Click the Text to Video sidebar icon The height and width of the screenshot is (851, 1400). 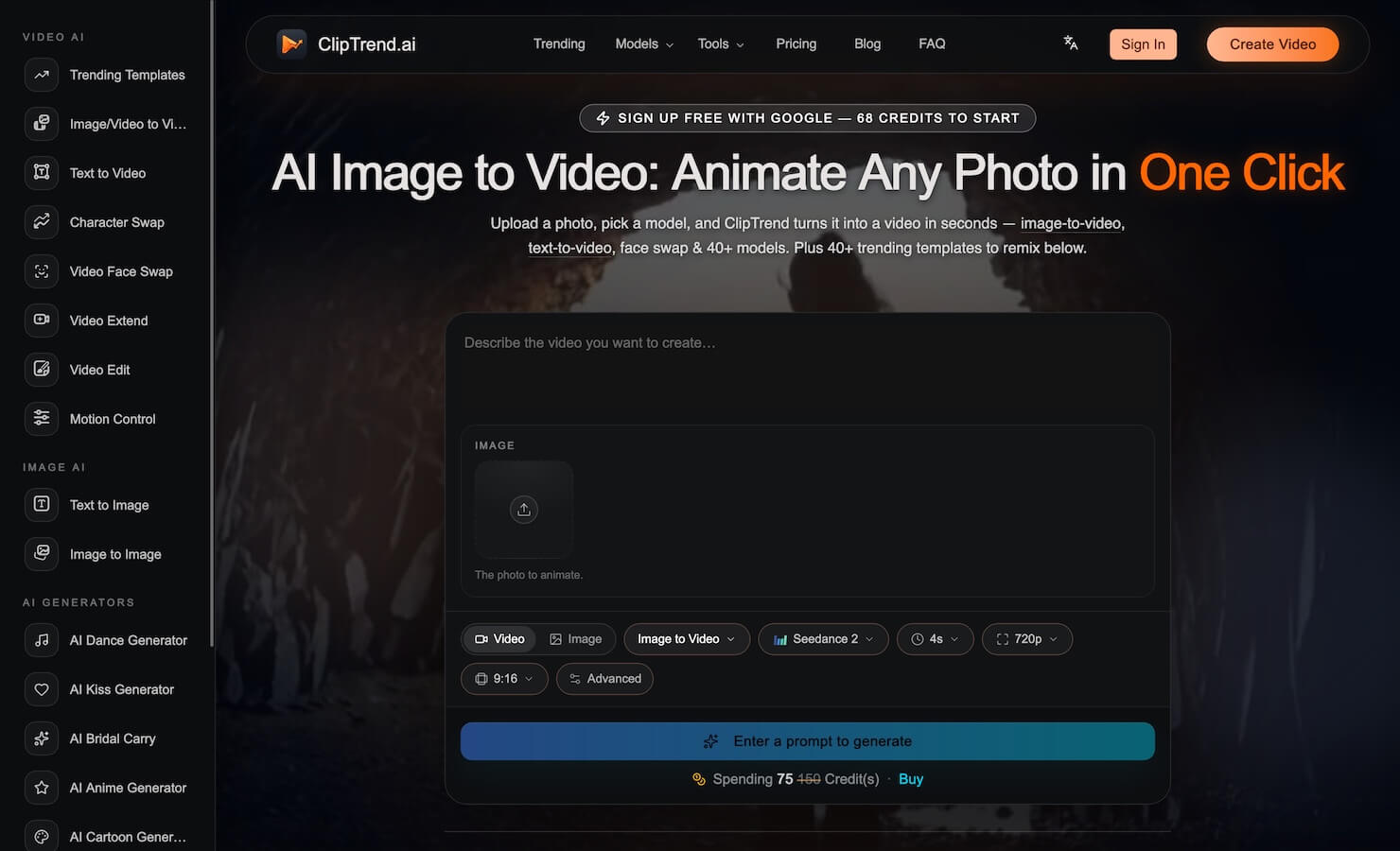coord(42,173)
